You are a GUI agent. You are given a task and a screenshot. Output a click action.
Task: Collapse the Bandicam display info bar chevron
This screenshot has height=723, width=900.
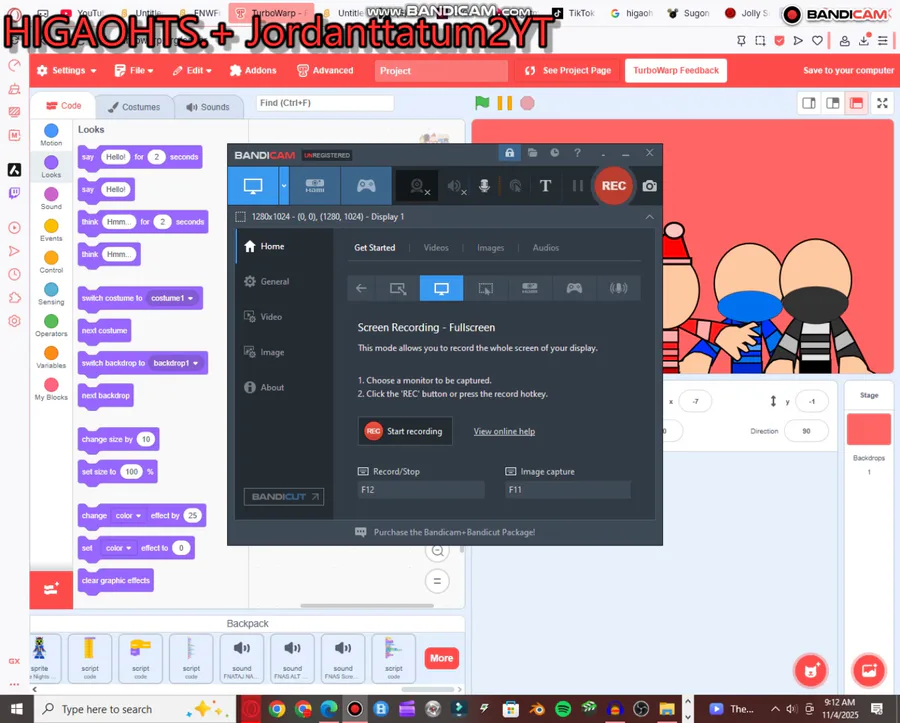tap(649, 217)
